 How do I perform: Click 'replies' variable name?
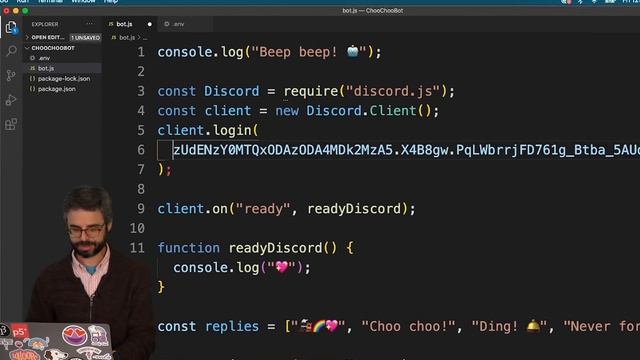click(232, 327)
